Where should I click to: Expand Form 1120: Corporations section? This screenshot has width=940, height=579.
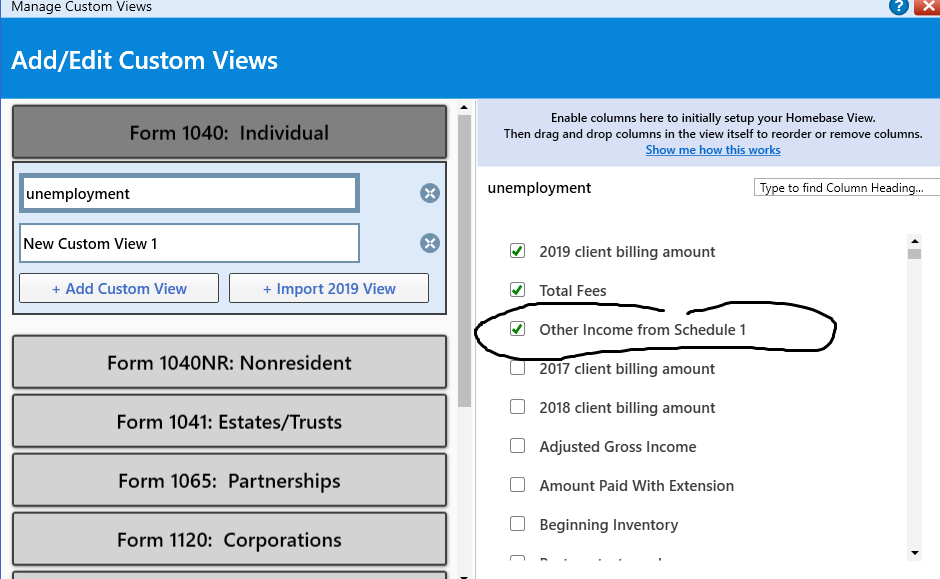[x=229, y=539]
